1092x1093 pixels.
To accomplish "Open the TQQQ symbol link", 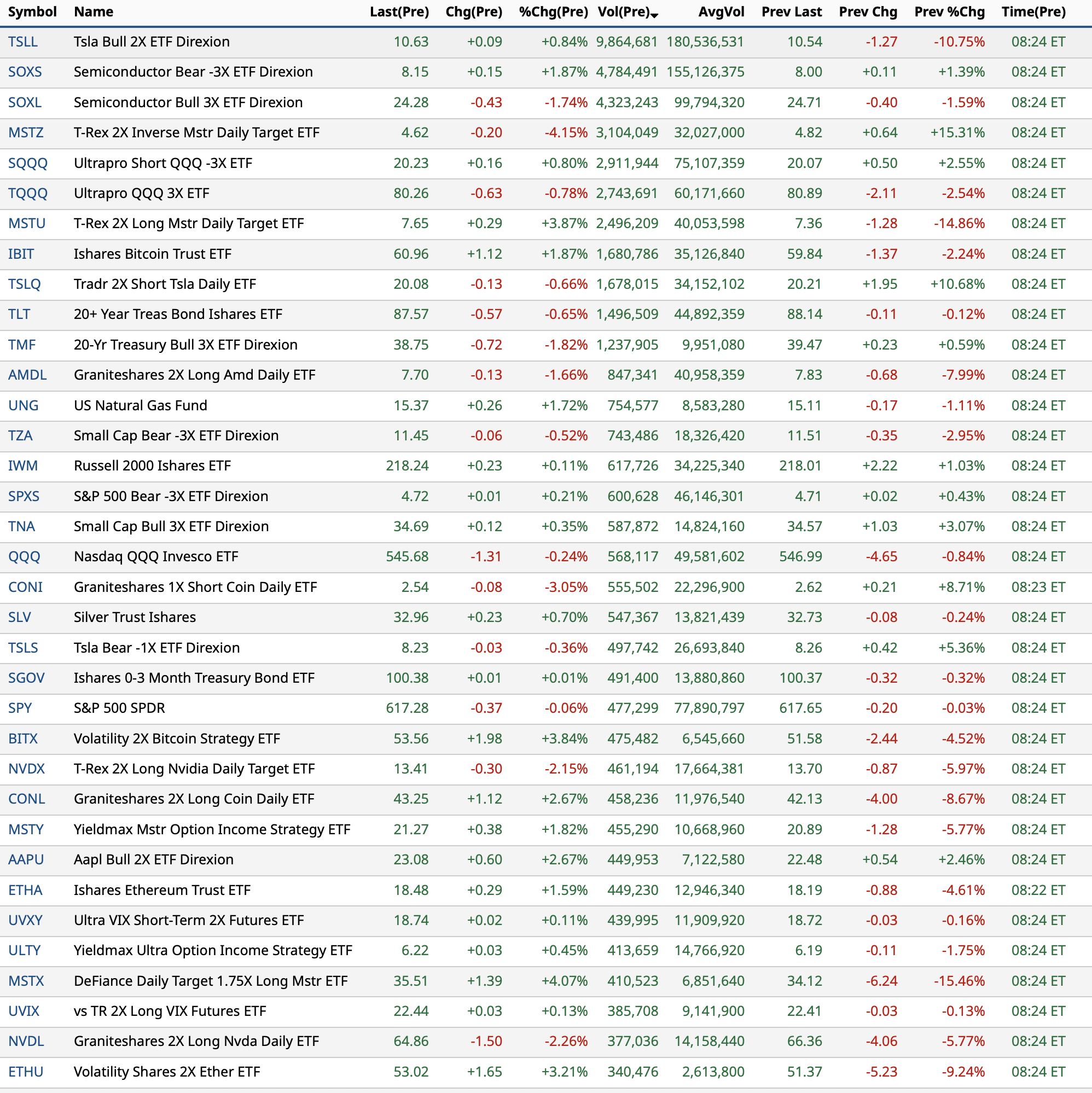I will point(28,194).
